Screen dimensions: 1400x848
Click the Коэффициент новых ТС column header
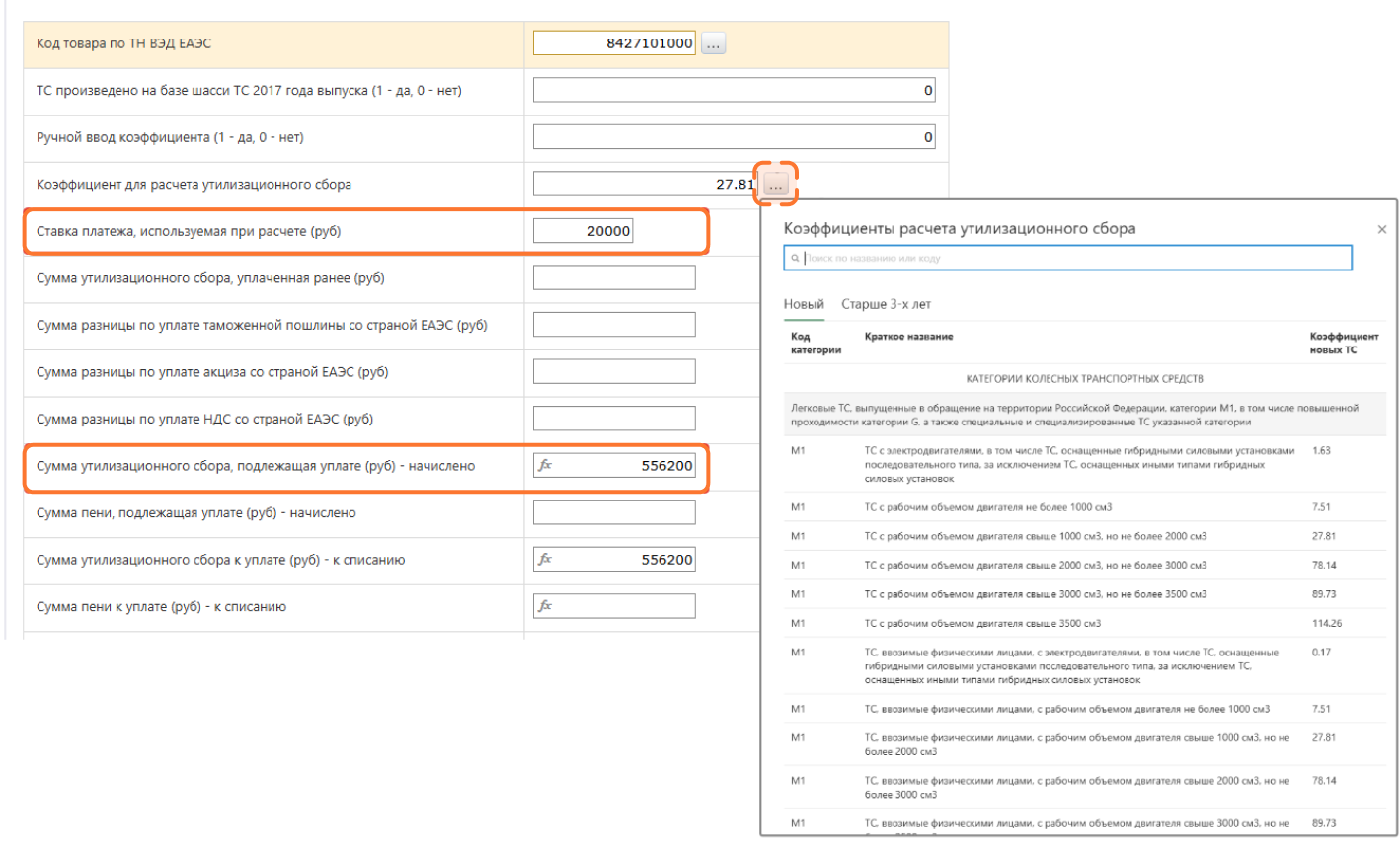pos(1344,343)
